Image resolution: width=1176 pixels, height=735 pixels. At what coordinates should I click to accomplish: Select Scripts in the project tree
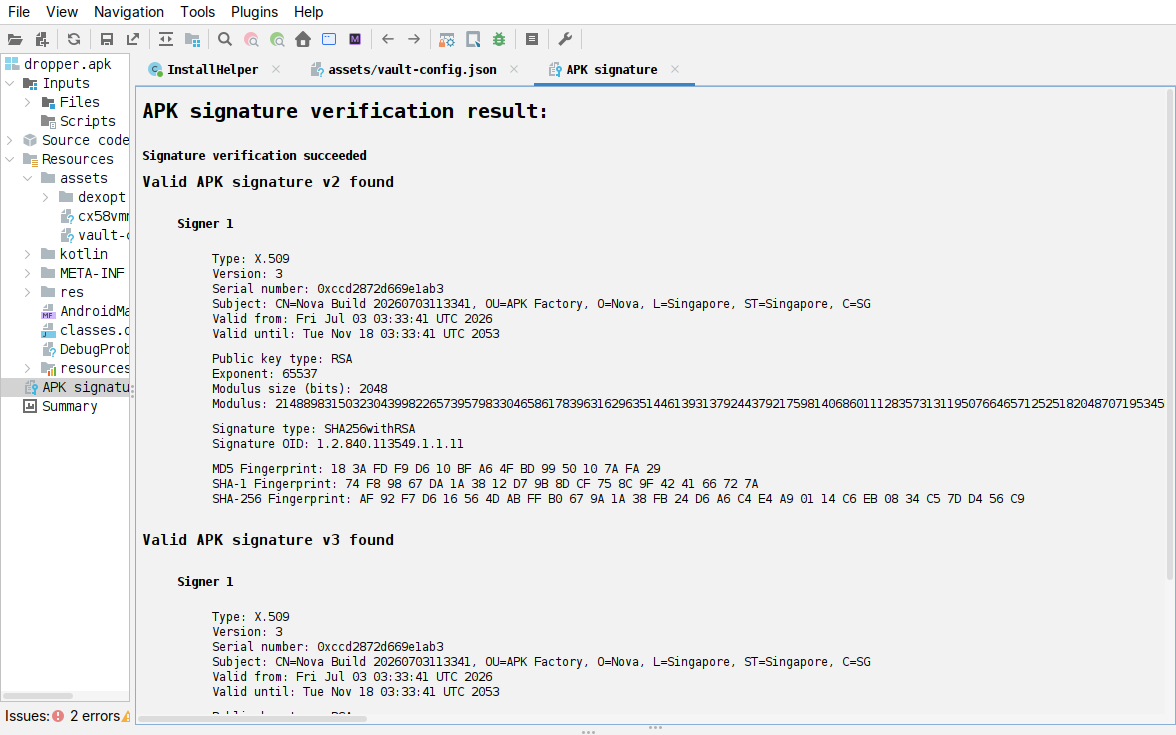(x=87, y=122)
